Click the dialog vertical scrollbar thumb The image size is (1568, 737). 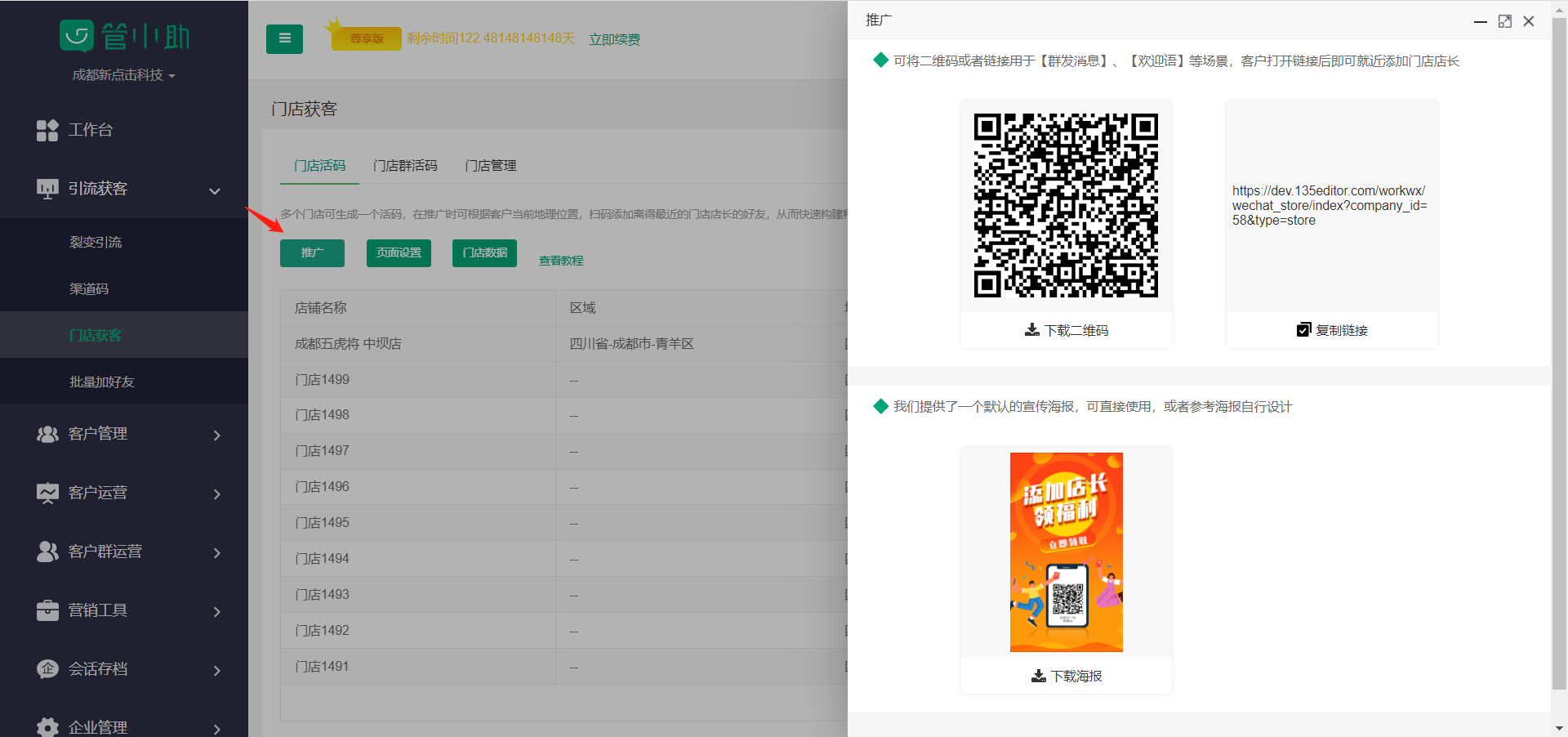point(1559,353)
